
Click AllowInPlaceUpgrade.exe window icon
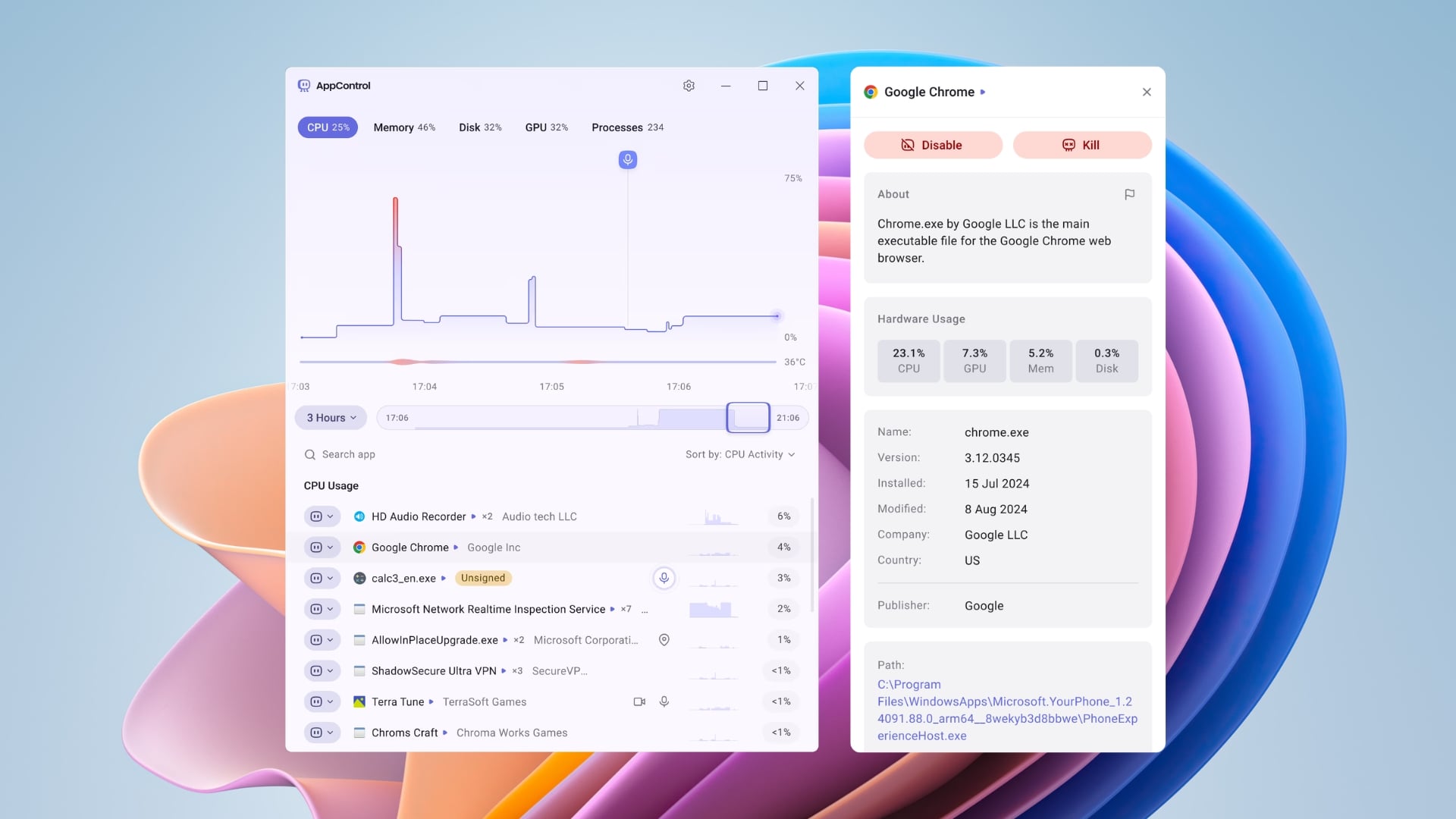[x=359, y=640]
